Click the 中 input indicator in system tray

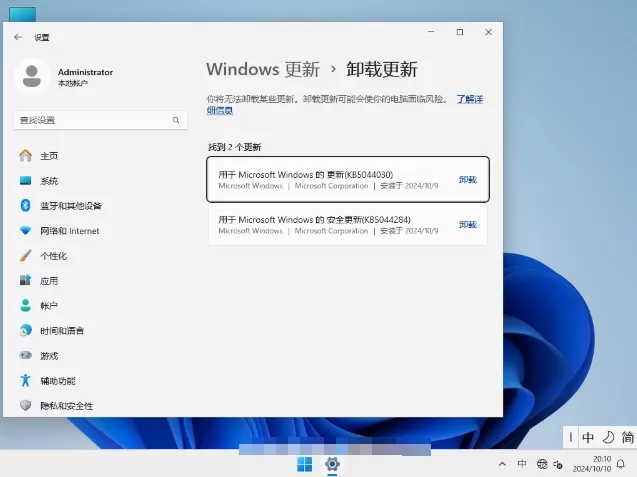pyautogui.click(x=522, y=464)
